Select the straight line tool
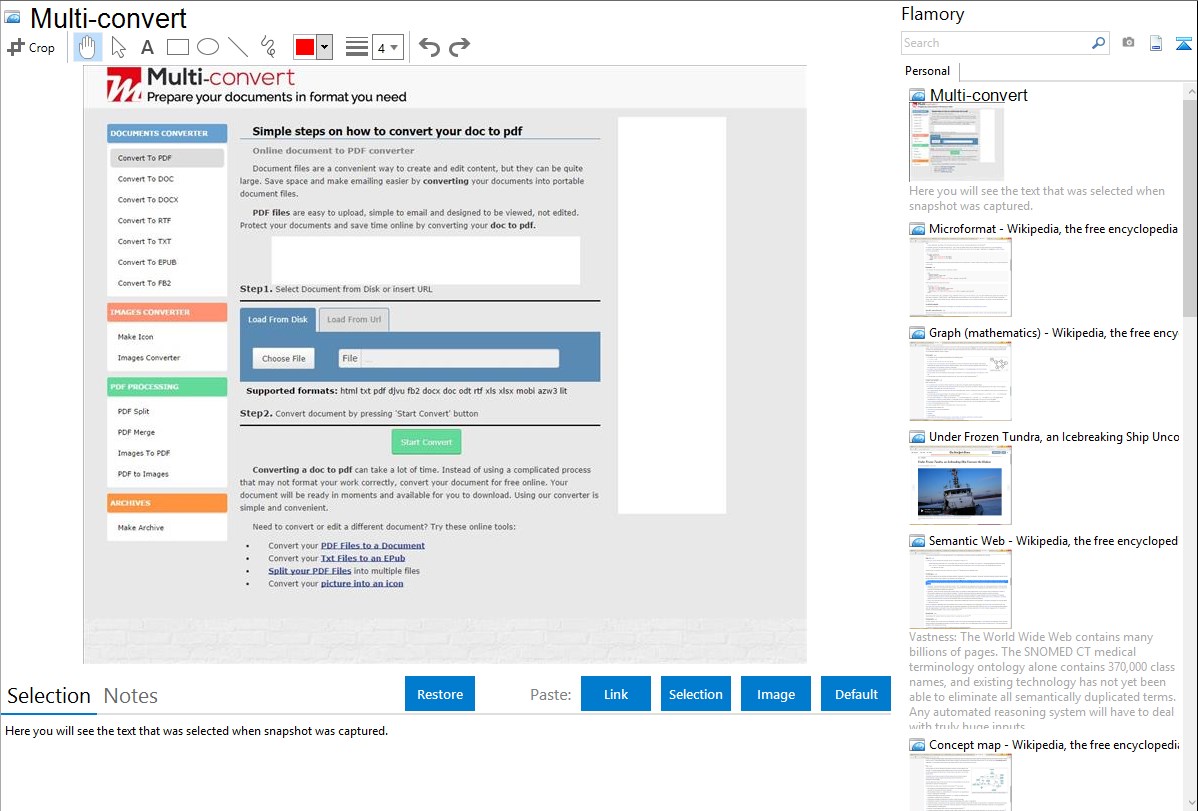 pos(238,47)
